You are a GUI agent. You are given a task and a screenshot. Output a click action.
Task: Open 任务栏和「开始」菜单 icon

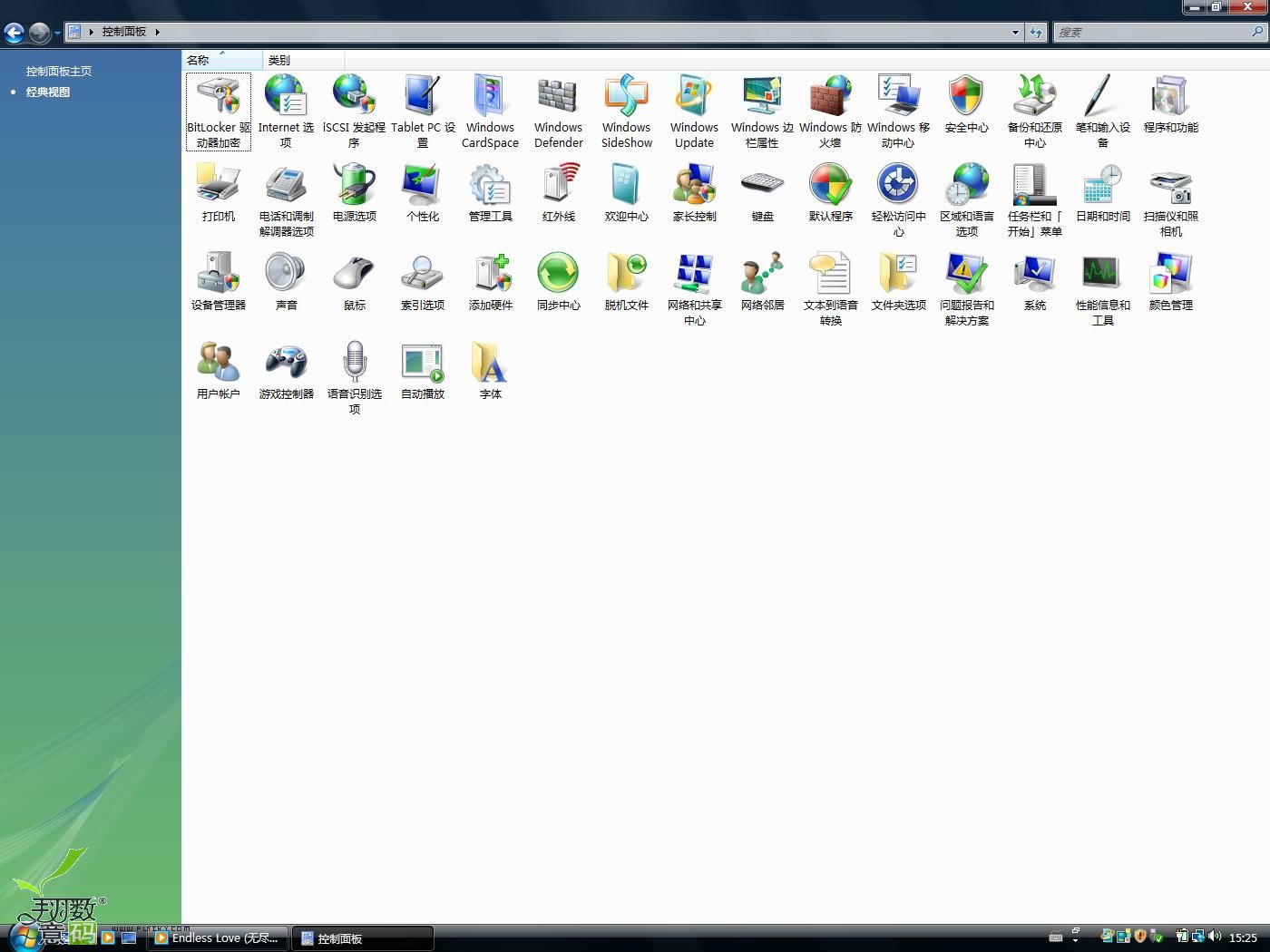click(x=1035, y=185)
